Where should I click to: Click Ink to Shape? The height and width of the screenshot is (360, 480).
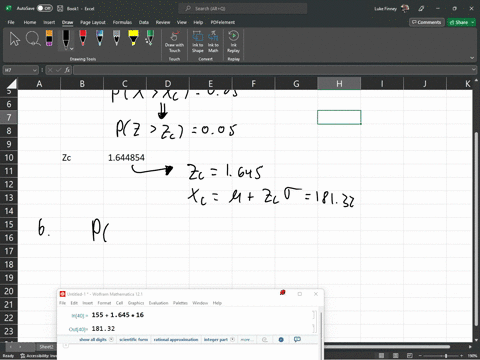(198, 42)
